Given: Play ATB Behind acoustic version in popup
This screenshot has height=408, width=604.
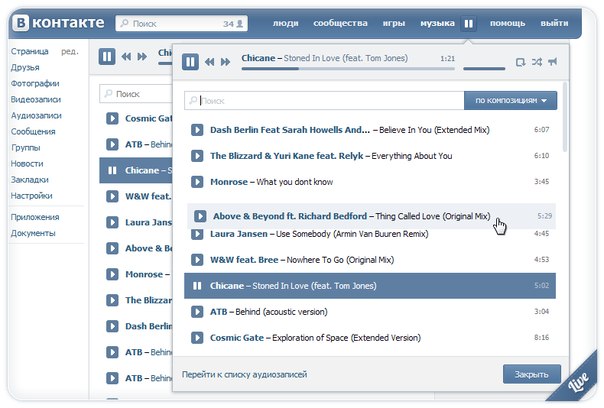Looking at the screenshot, I should [x=197, y=312].
